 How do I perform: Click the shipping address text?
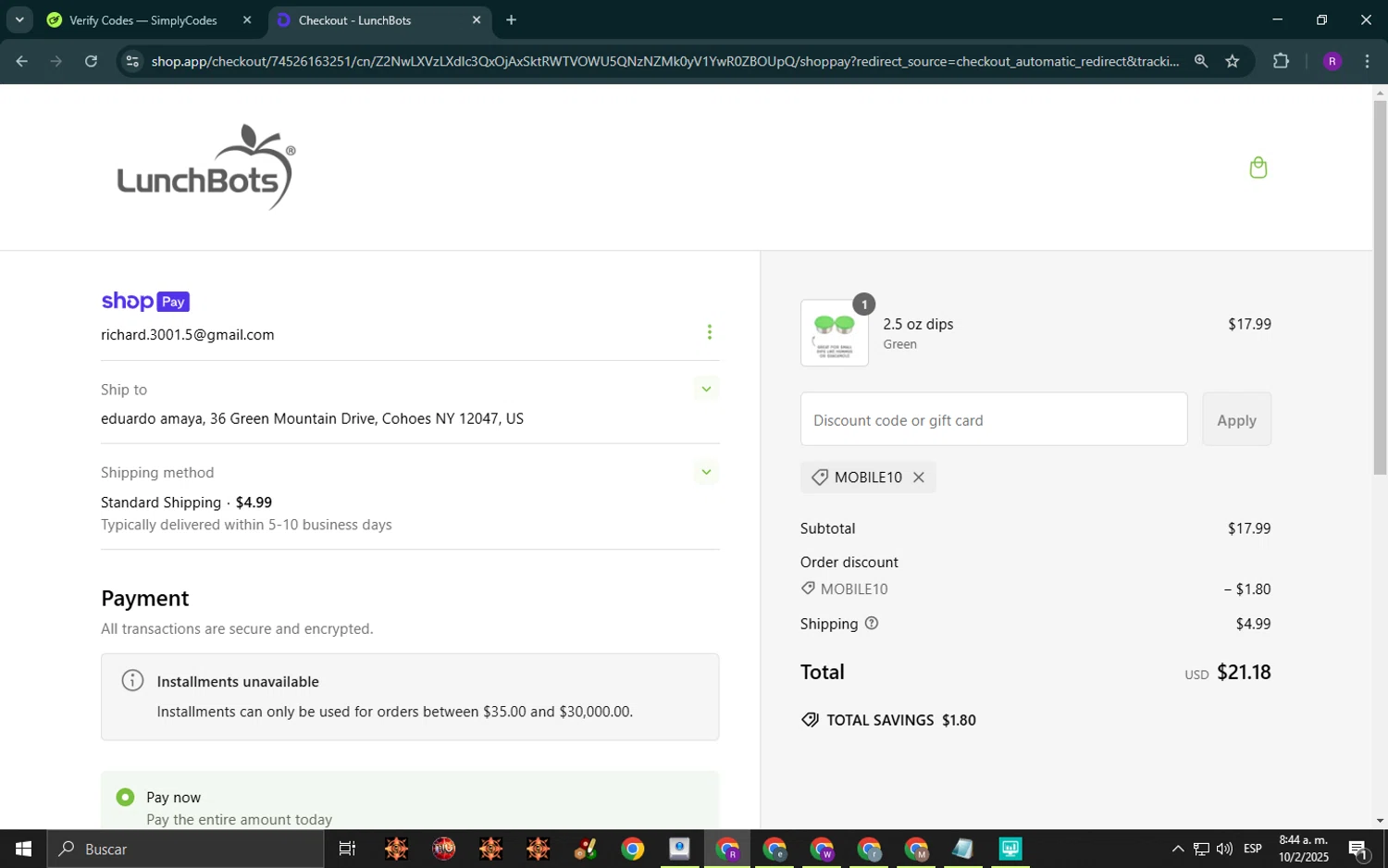point(312,419)
